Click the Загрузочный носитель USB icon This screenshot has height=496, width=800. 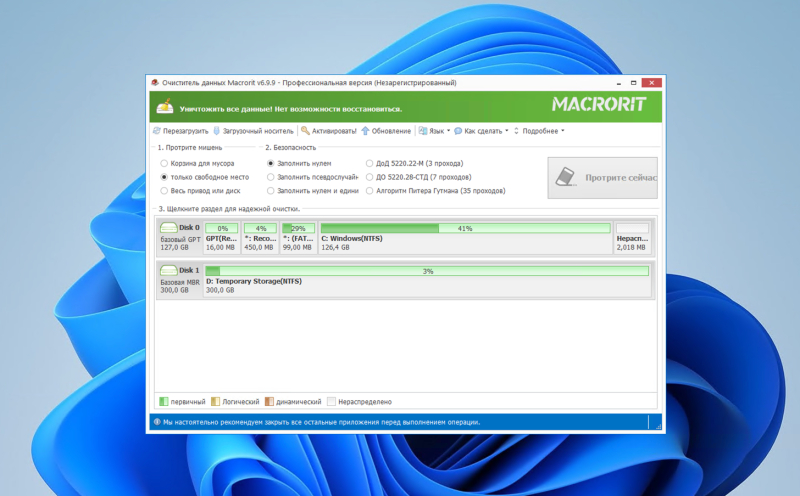coord(216,131)
